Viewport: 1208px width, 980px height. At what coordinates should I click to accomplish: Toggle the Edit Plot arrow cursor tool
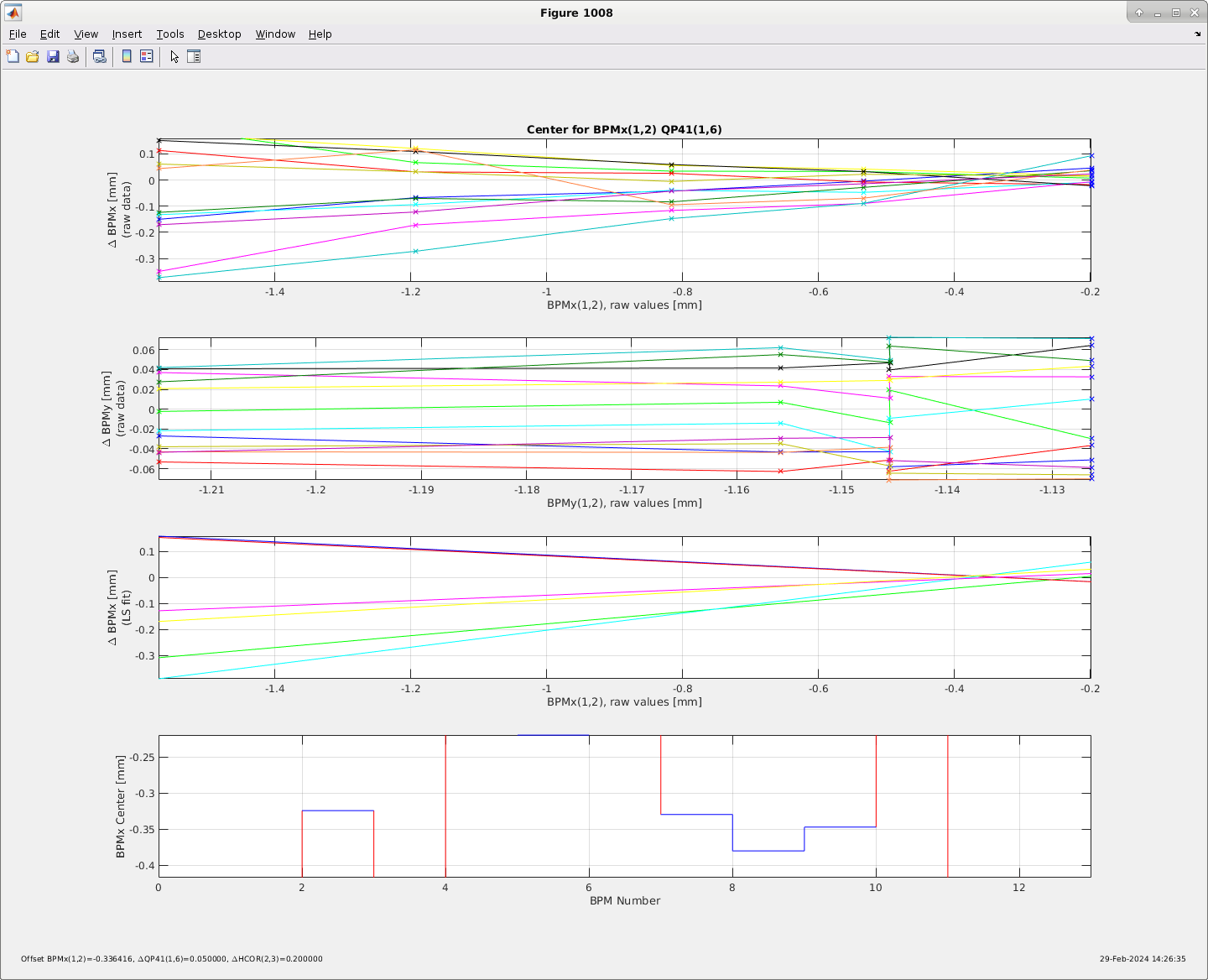[x=174, y=56]
